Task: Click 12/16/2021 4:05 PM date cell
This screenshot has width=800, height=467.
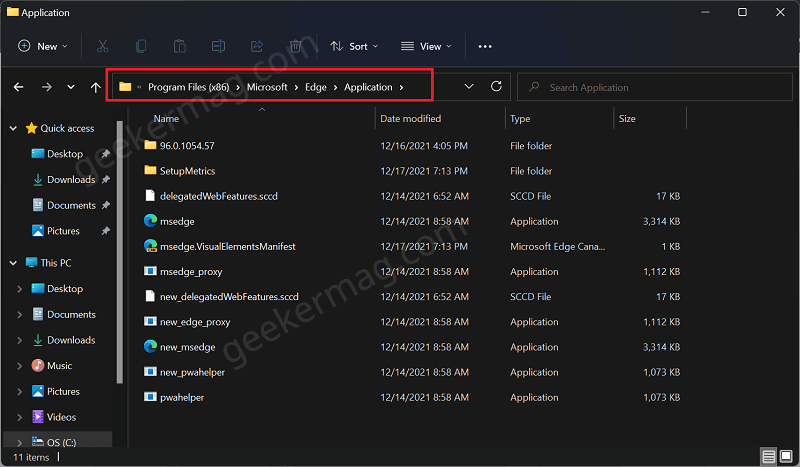Action: pos(423,145)
